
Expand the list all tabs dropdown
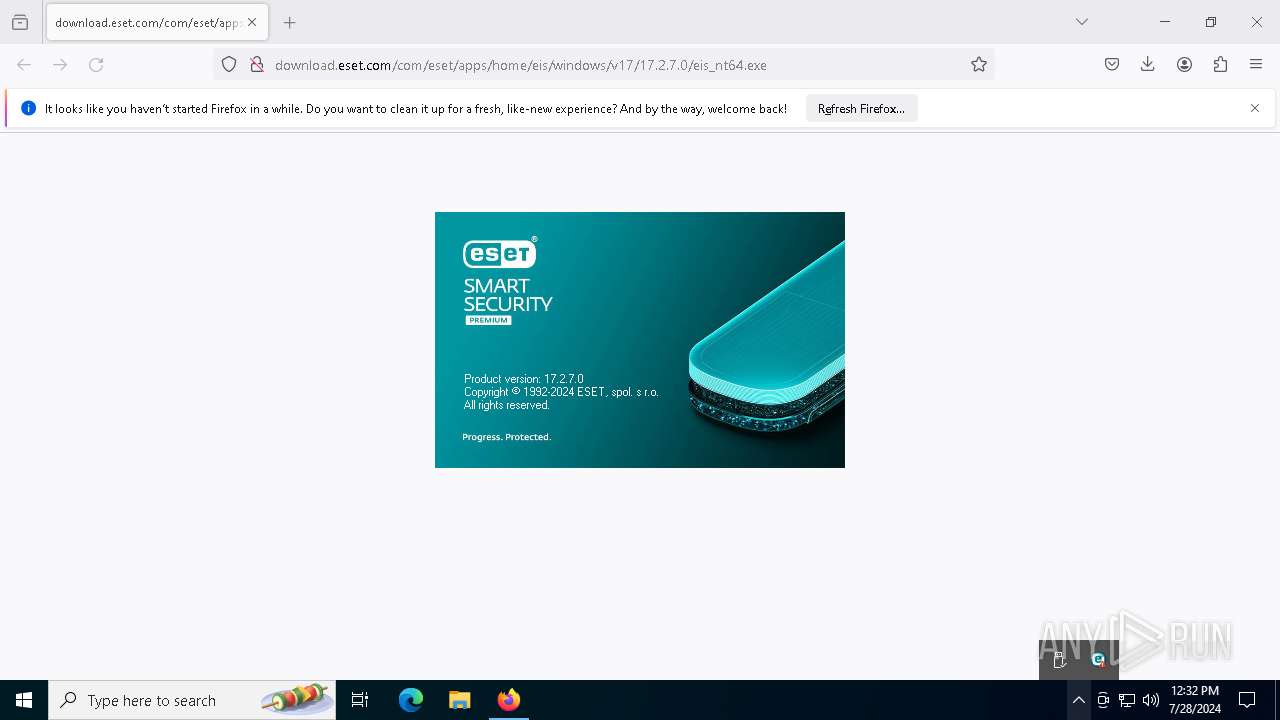[x=1082, y=22]
